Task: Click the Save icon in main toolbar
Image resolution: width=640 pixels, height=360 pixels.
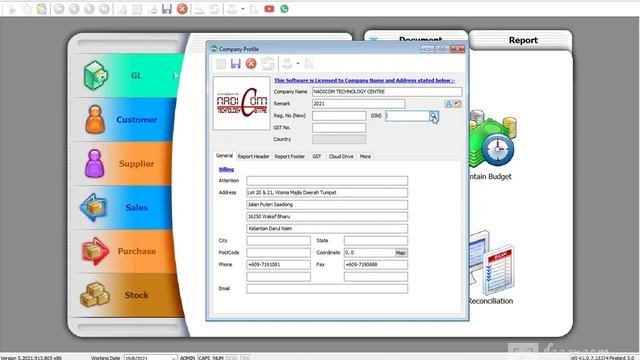Action: [167, 9]
